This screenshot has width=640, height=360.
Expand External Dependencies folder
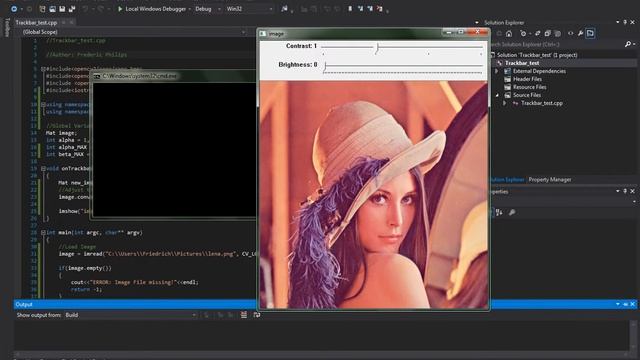497,71
